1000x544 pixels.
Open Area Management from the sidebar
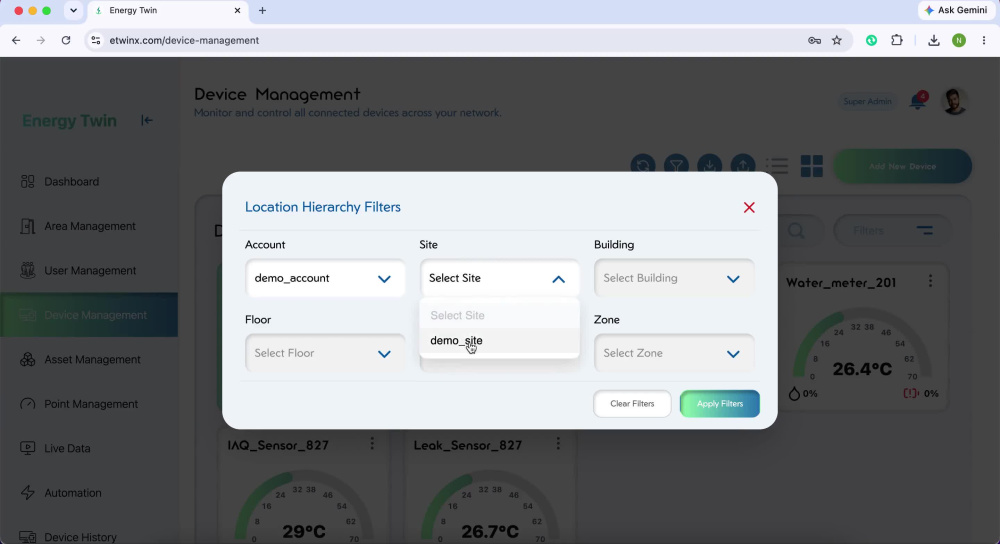point(89,226)
